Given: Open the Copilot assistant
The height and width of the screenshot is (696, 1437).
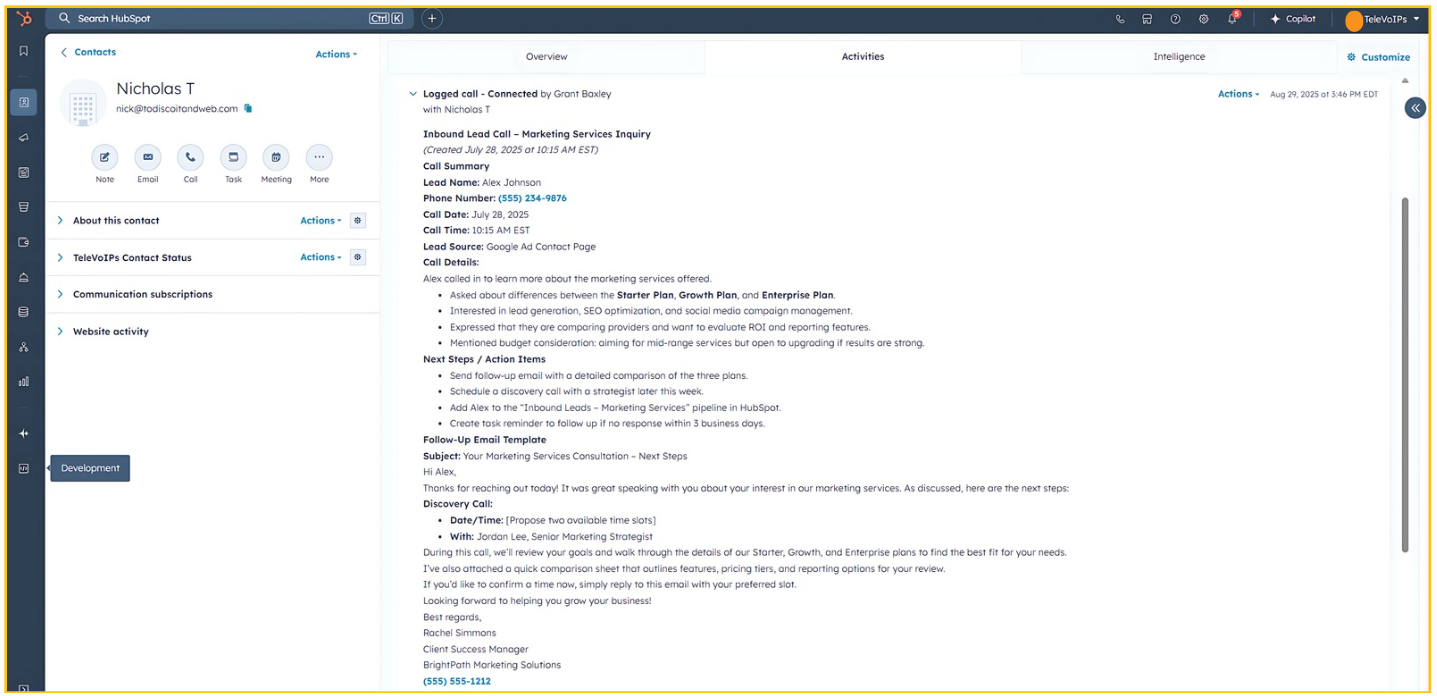Looking at the screenshot, I should click(x=1293, y=18).
